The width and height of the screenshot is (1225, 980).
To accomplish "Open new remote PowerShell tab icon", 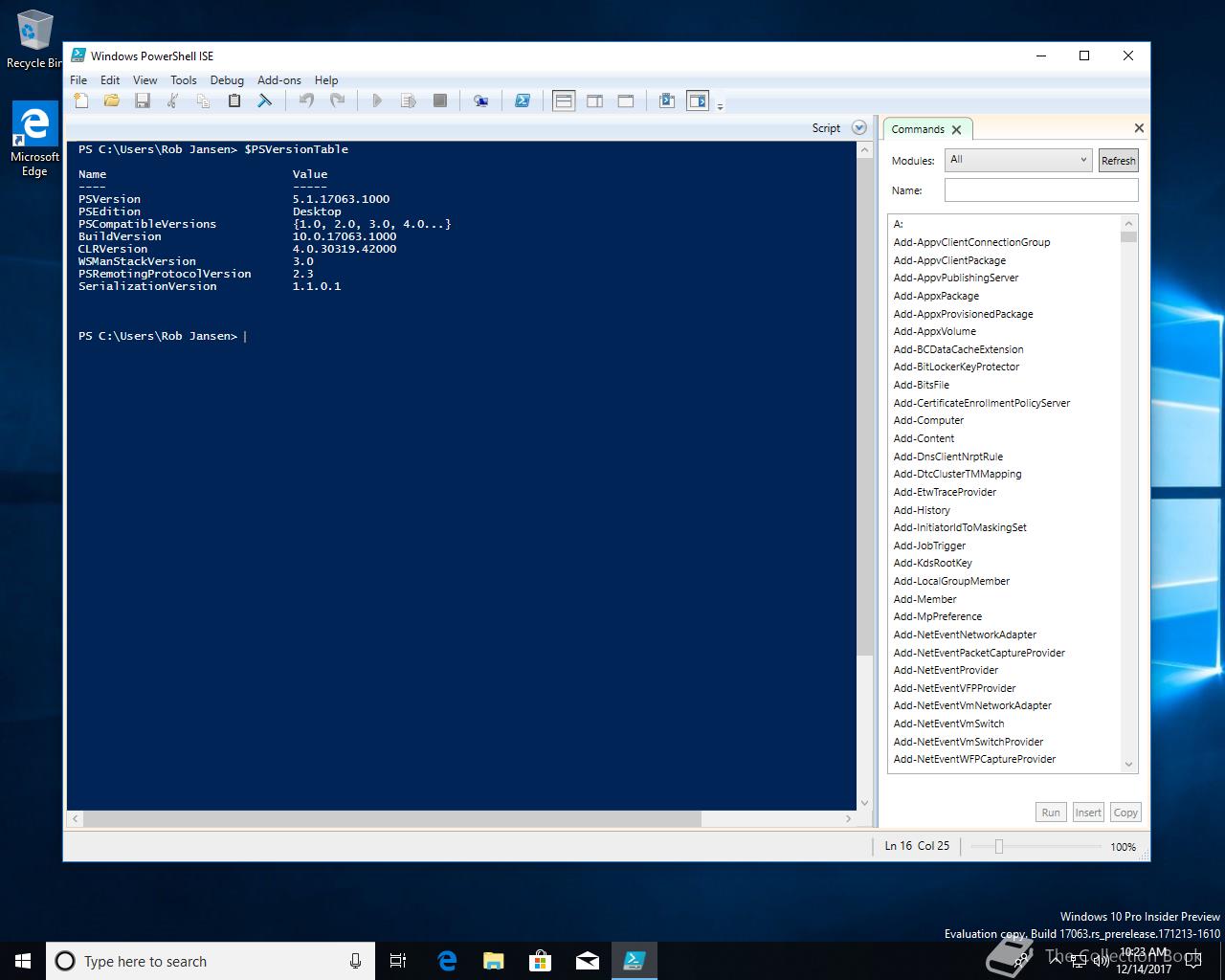I will (x=480, y=100).
